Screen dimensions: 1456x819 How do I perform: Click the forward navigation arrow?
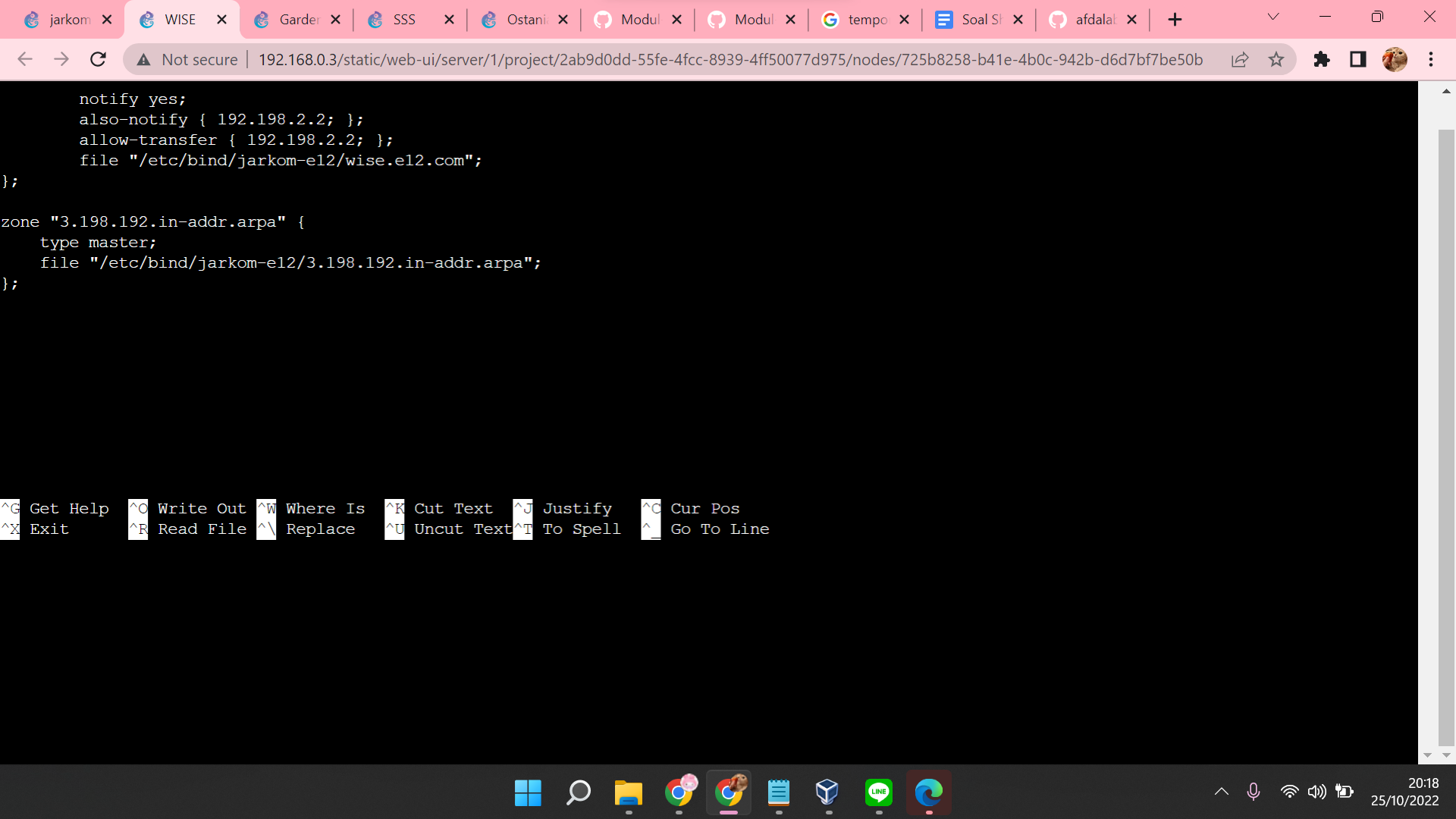(x=61, y=59)
